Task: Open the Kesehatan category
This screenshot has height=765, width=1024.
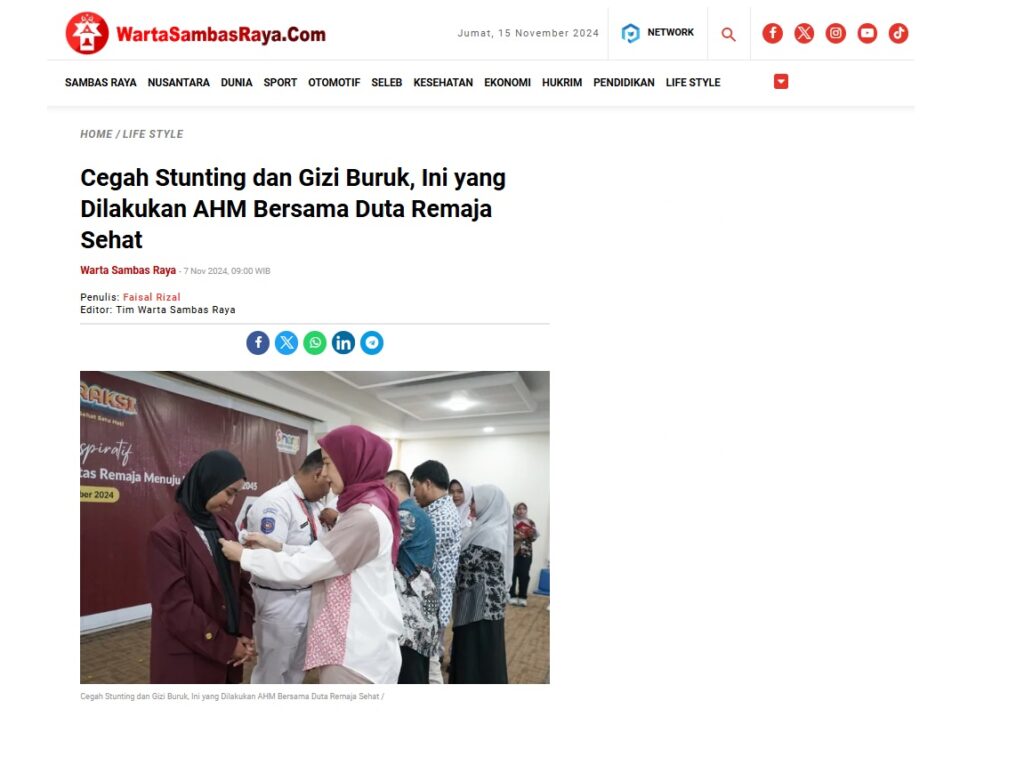Action: click(443, 82)
